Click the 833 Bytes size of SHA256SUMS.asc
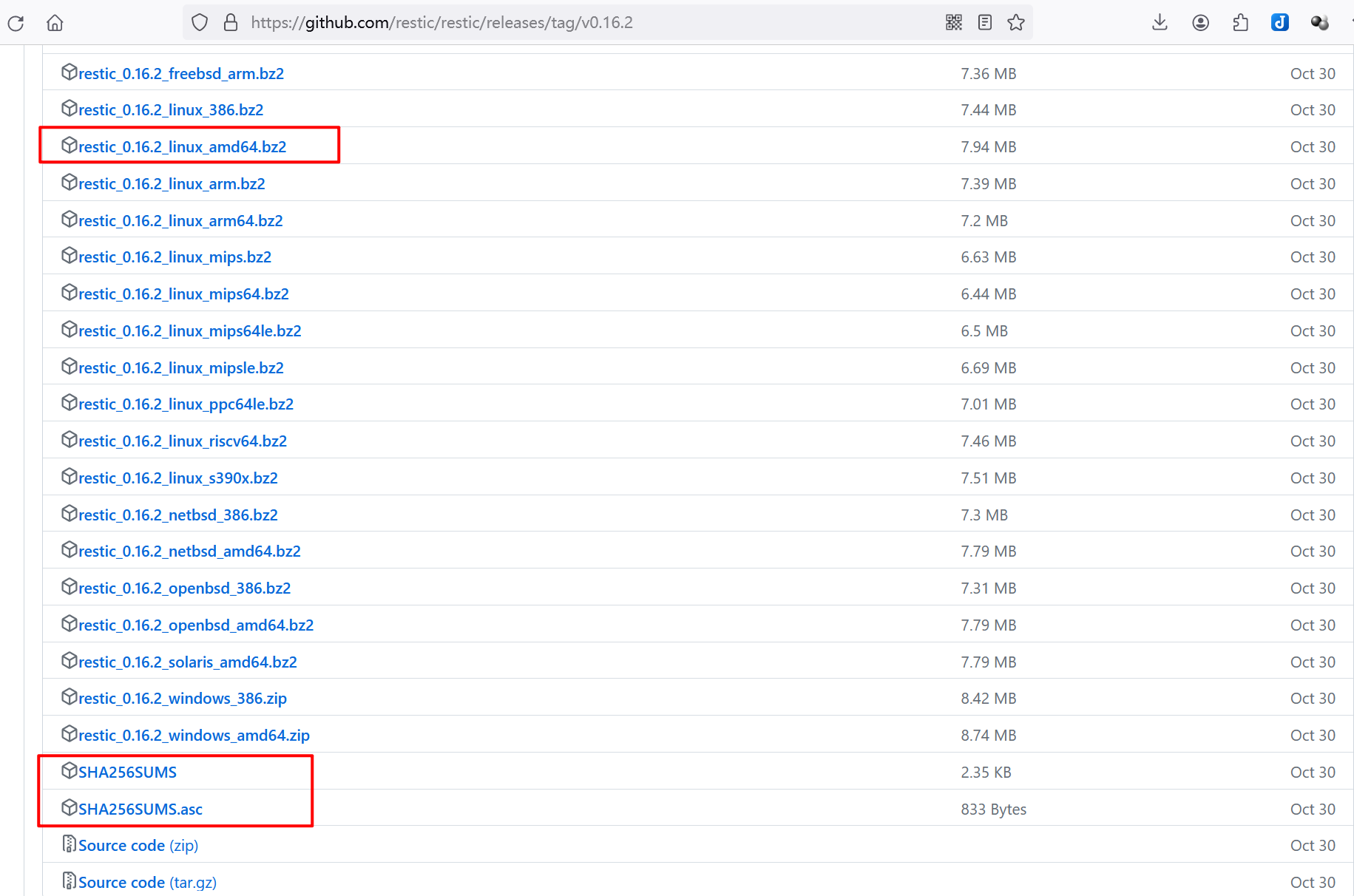This screenshot has width=1354, height=896. pos(993,810)
